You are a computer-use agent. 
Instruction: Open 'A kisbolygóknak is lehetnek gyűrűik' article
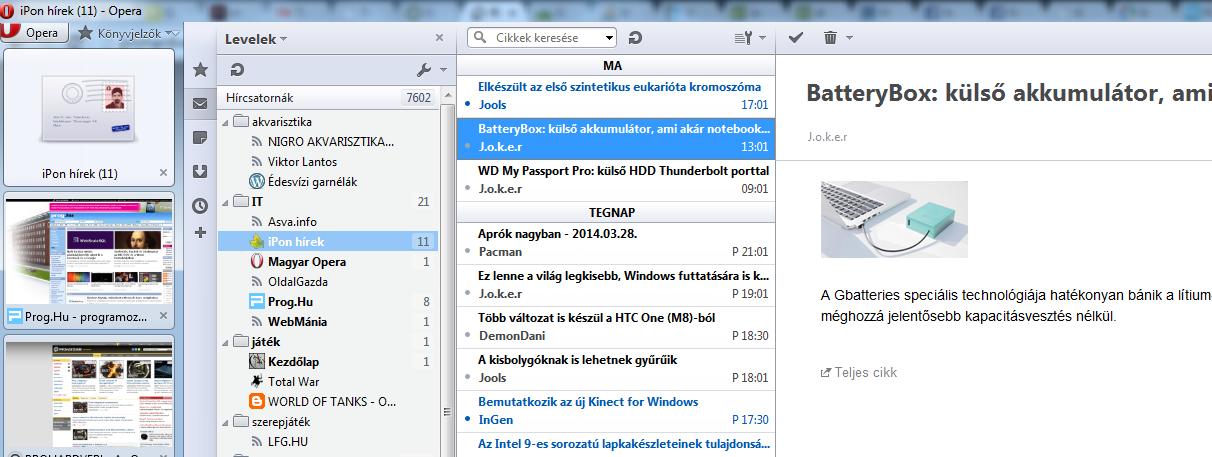click(616, 368)
